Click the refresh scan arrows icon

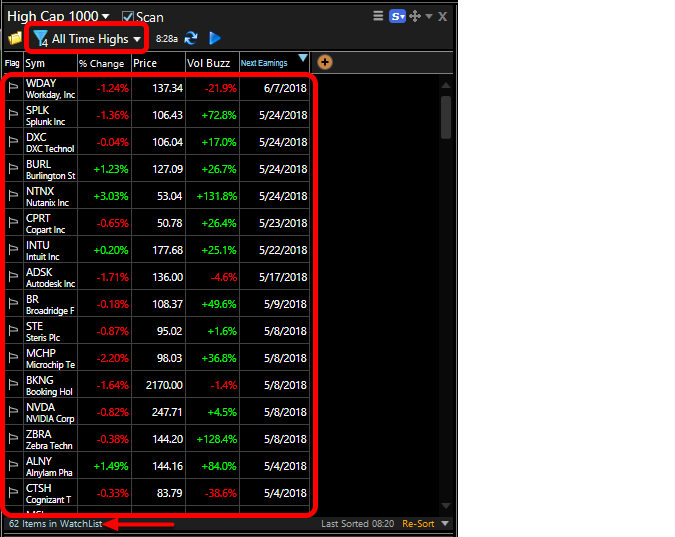point(191,38)
